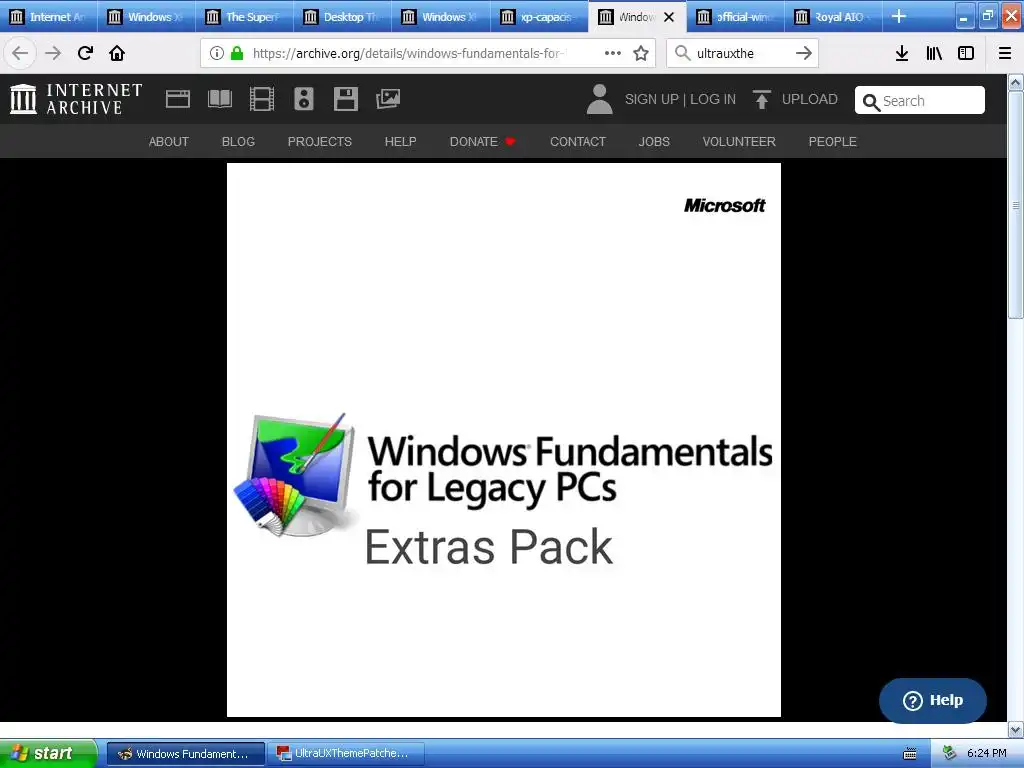1024x768 pixels.
Task: Open the downloads panel
Action: 901,53
